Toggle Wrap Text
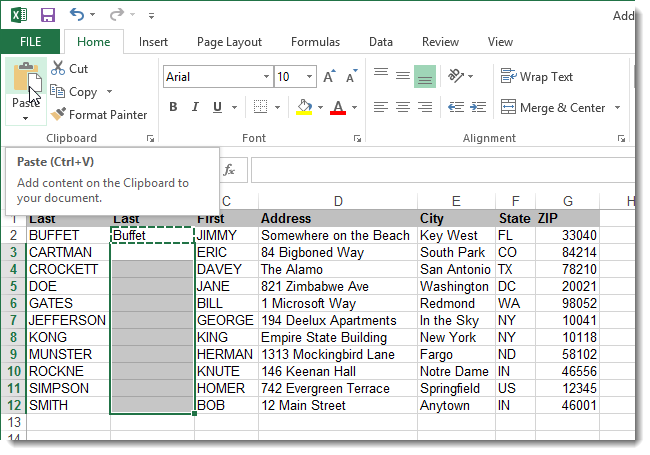 537,77
